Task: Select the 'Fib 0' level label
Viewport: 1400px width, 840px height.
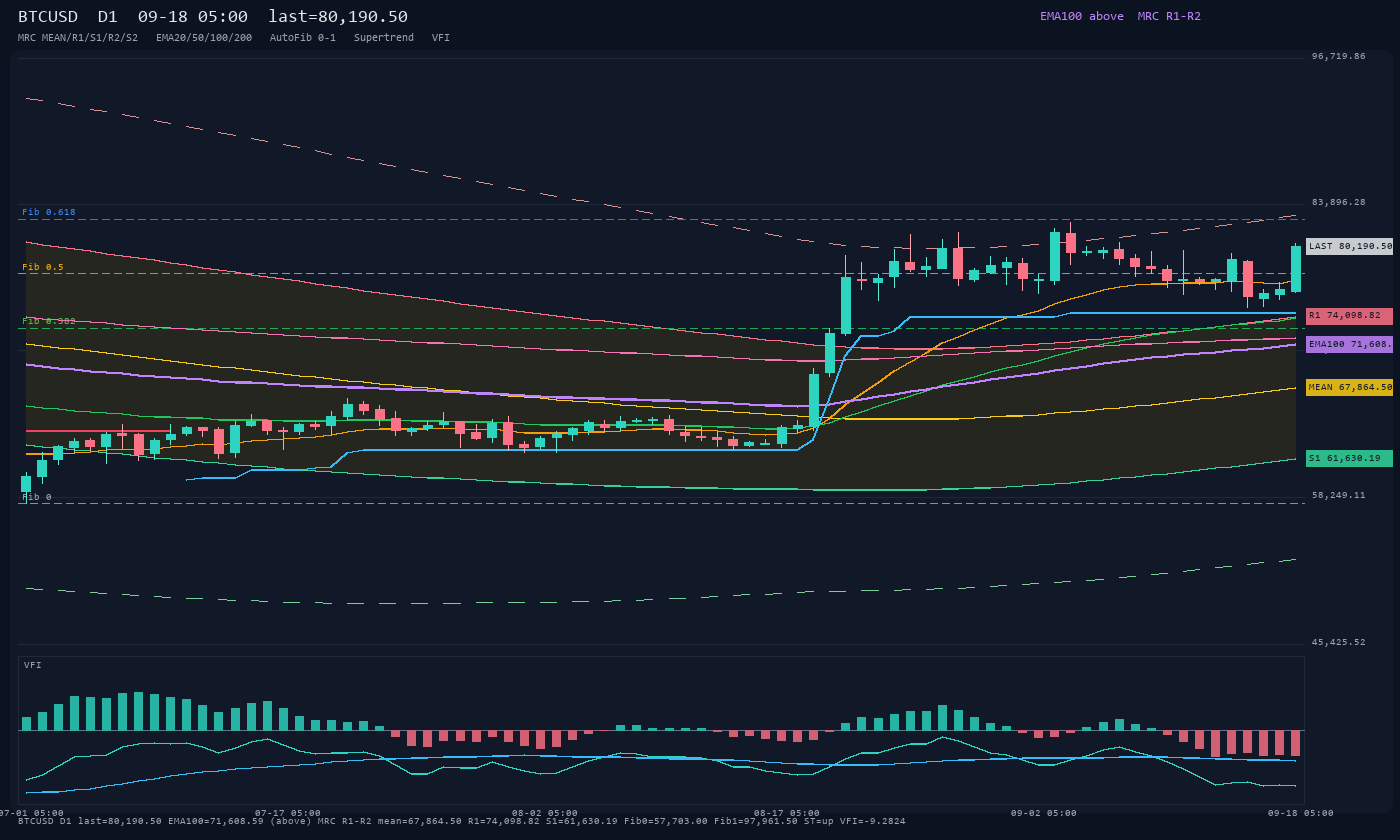Action: (x=37, y=497)
